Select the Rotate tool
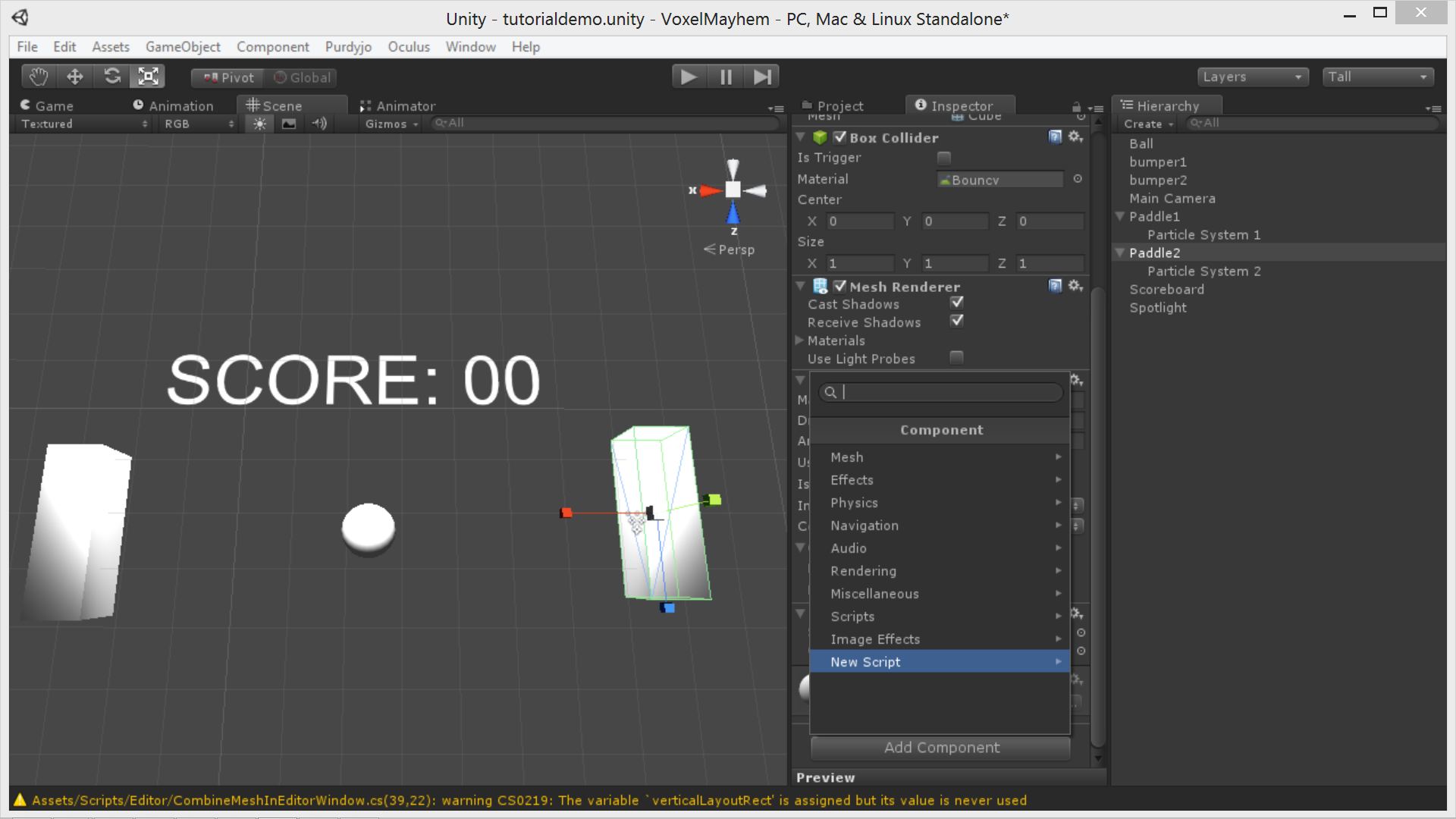1456x819 pixels. click(x=111, y=76)
